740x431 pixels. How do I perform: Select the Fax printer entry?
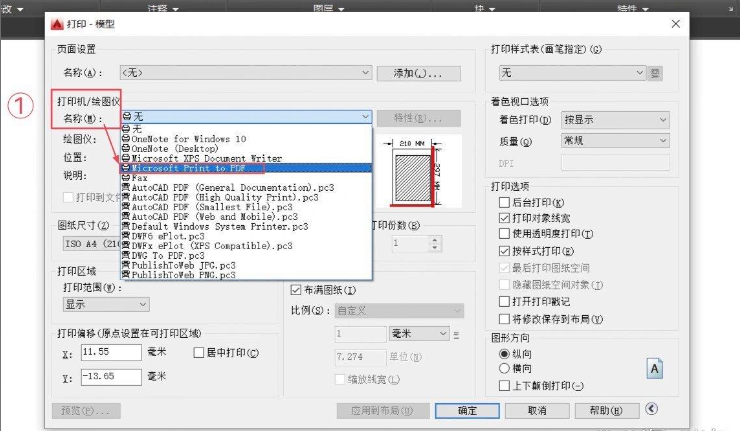140,178
